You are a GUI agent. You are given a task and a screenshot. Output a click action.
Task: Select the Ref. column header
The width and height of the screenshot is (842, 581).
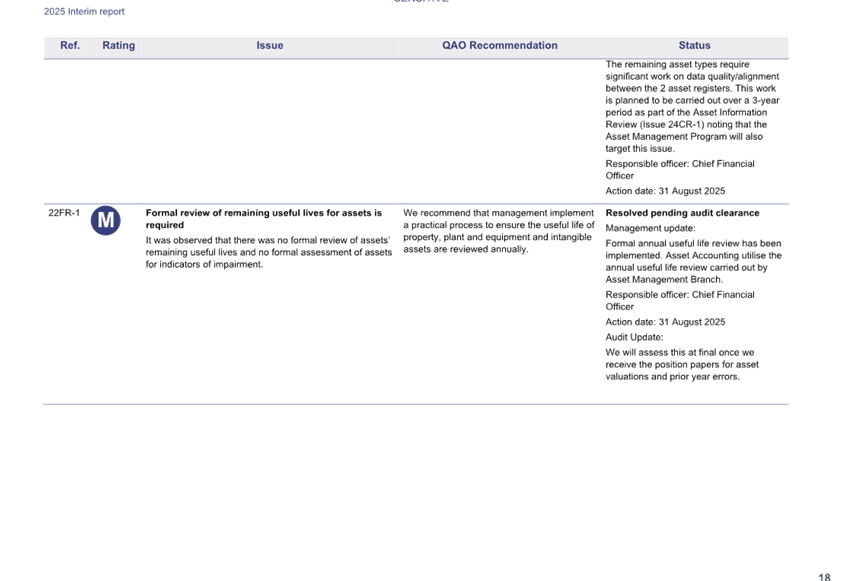pos(70,46)
